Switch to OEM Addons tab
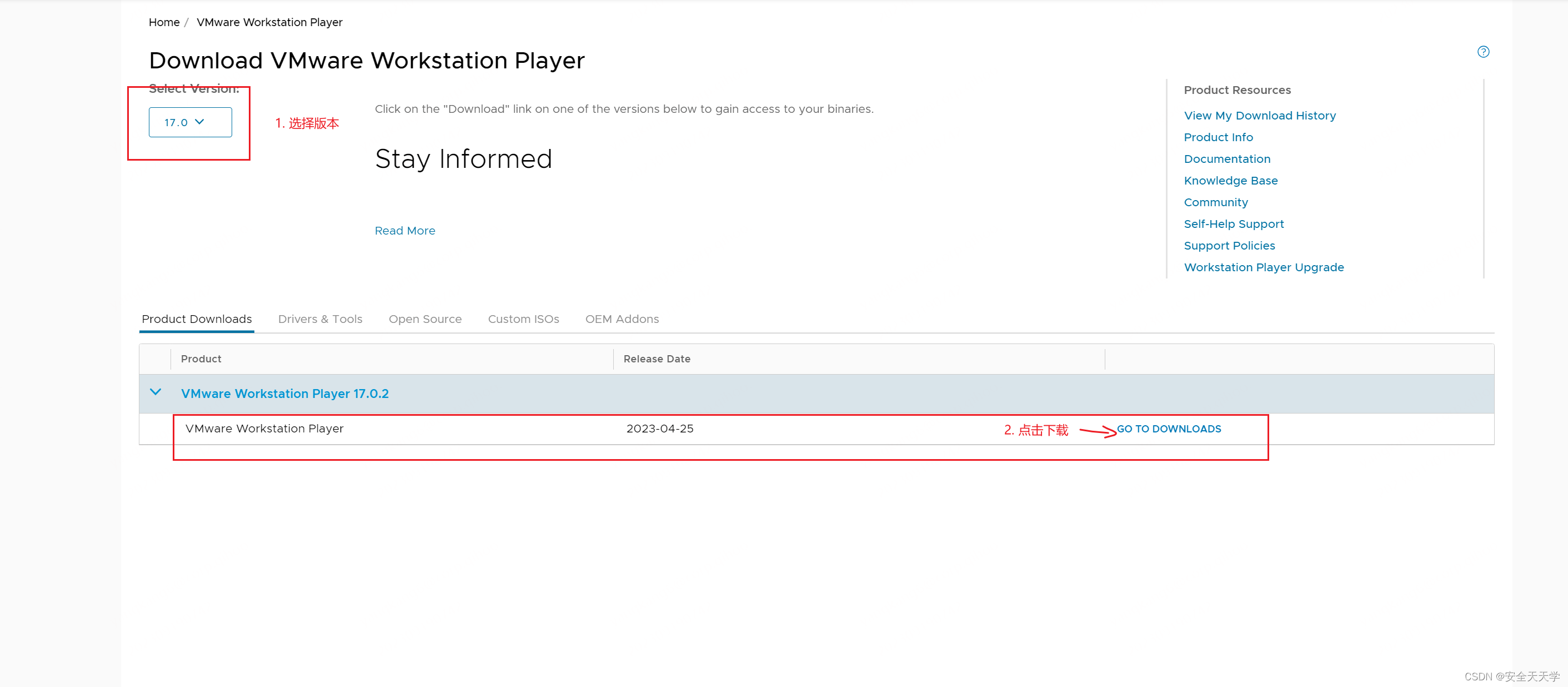 pyautogui.click(x=622, y=319)
